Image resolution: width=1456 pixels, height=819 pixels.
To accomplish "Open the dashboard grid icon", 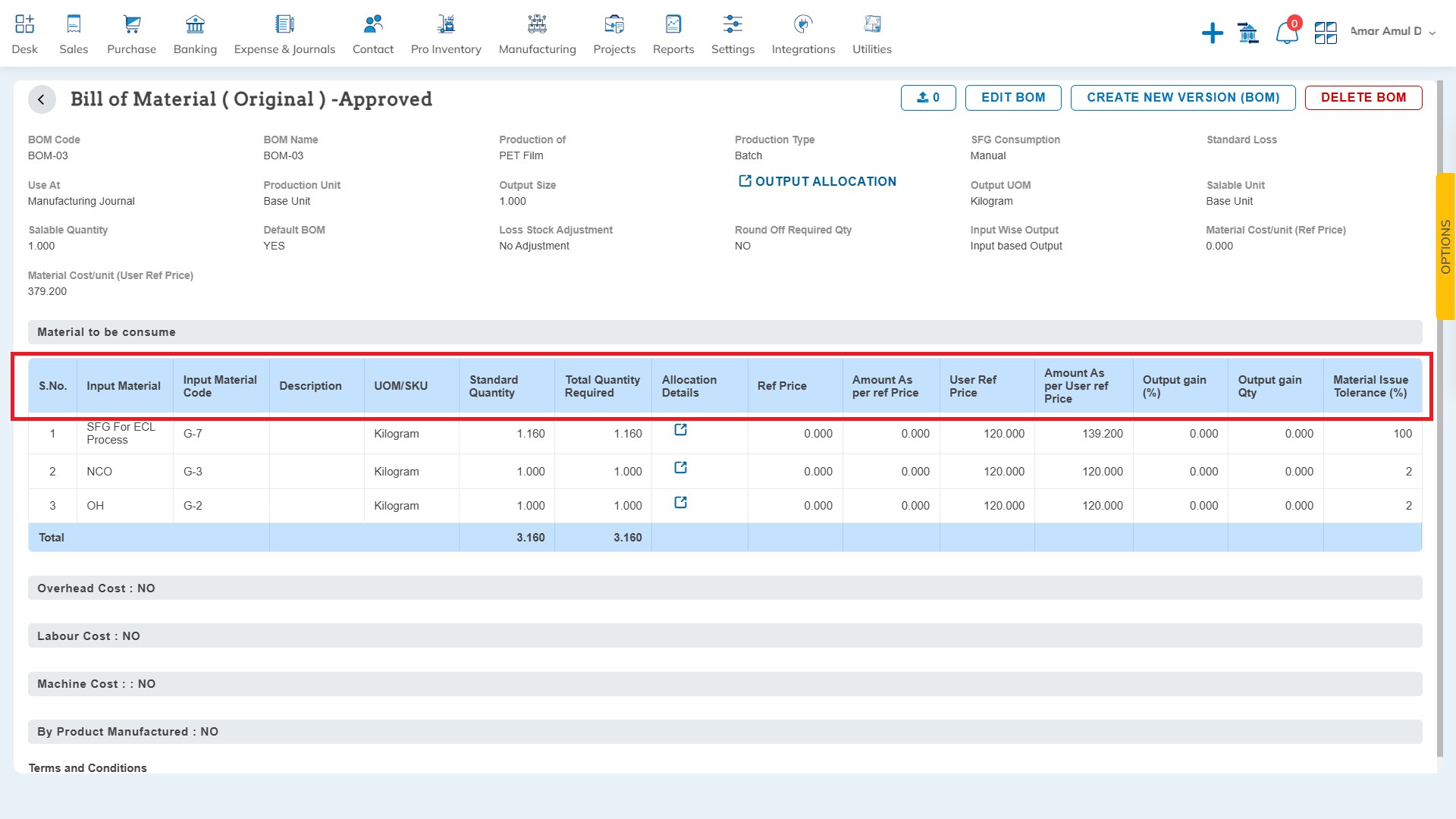I will click(x=1326, y=33).
